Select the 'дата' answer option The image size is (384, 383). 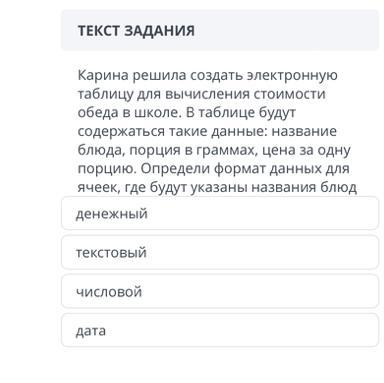[x=220, y=330]
